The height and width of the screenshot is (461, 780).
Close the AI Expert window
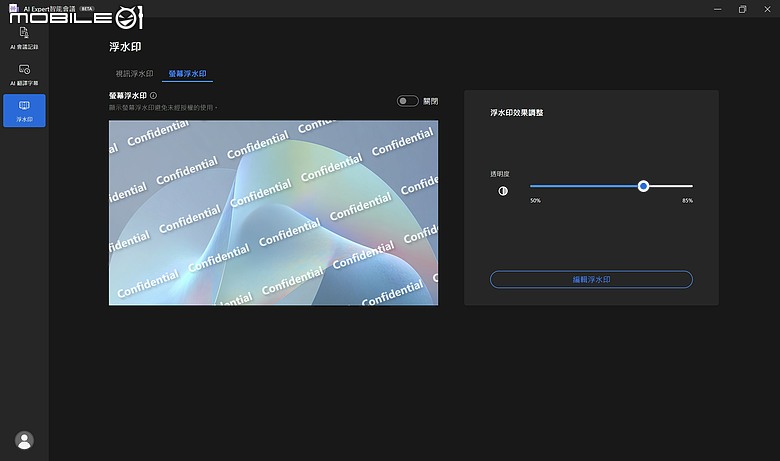(x=767, y=9)
